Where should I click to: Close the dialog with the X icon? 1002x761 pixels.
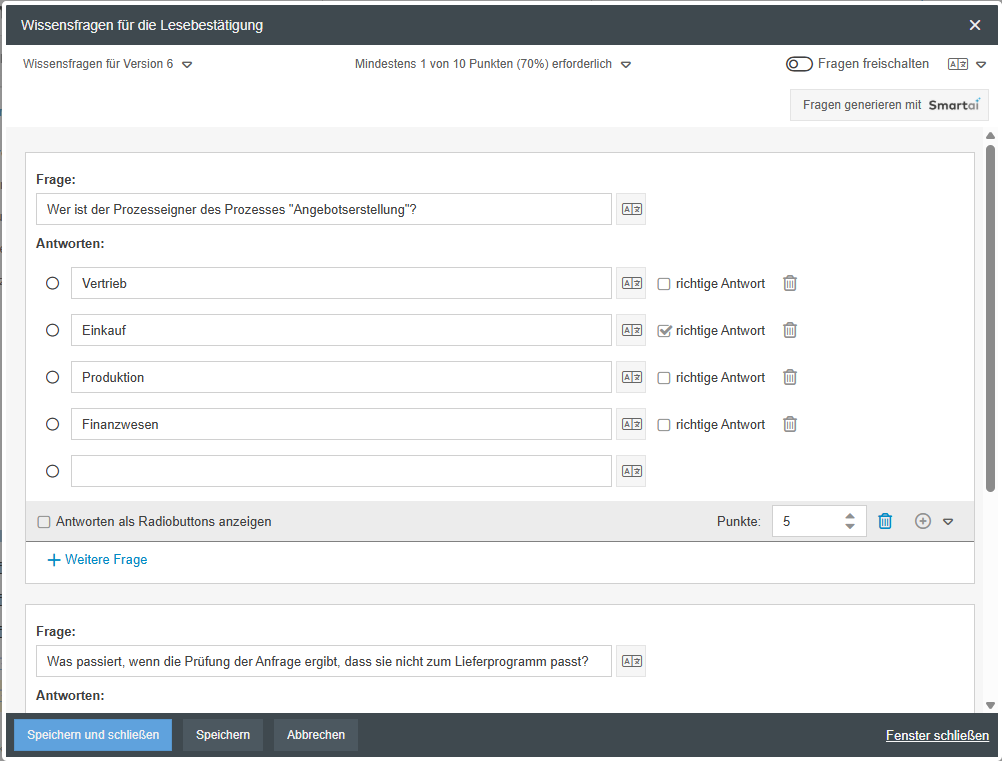[975, 25]
